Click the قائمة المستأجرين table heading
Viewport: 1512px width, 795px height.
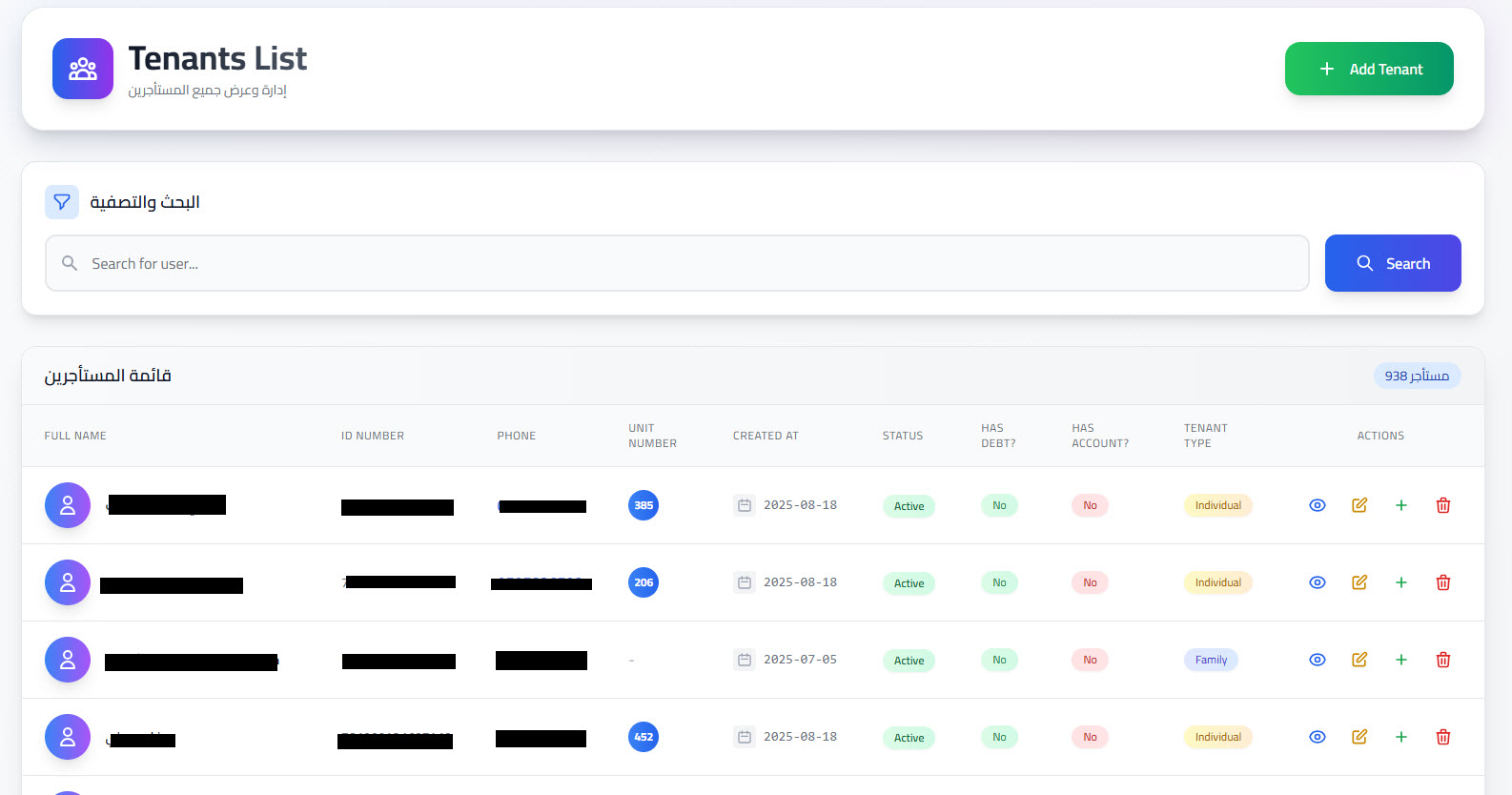click(x=108, y=376)
